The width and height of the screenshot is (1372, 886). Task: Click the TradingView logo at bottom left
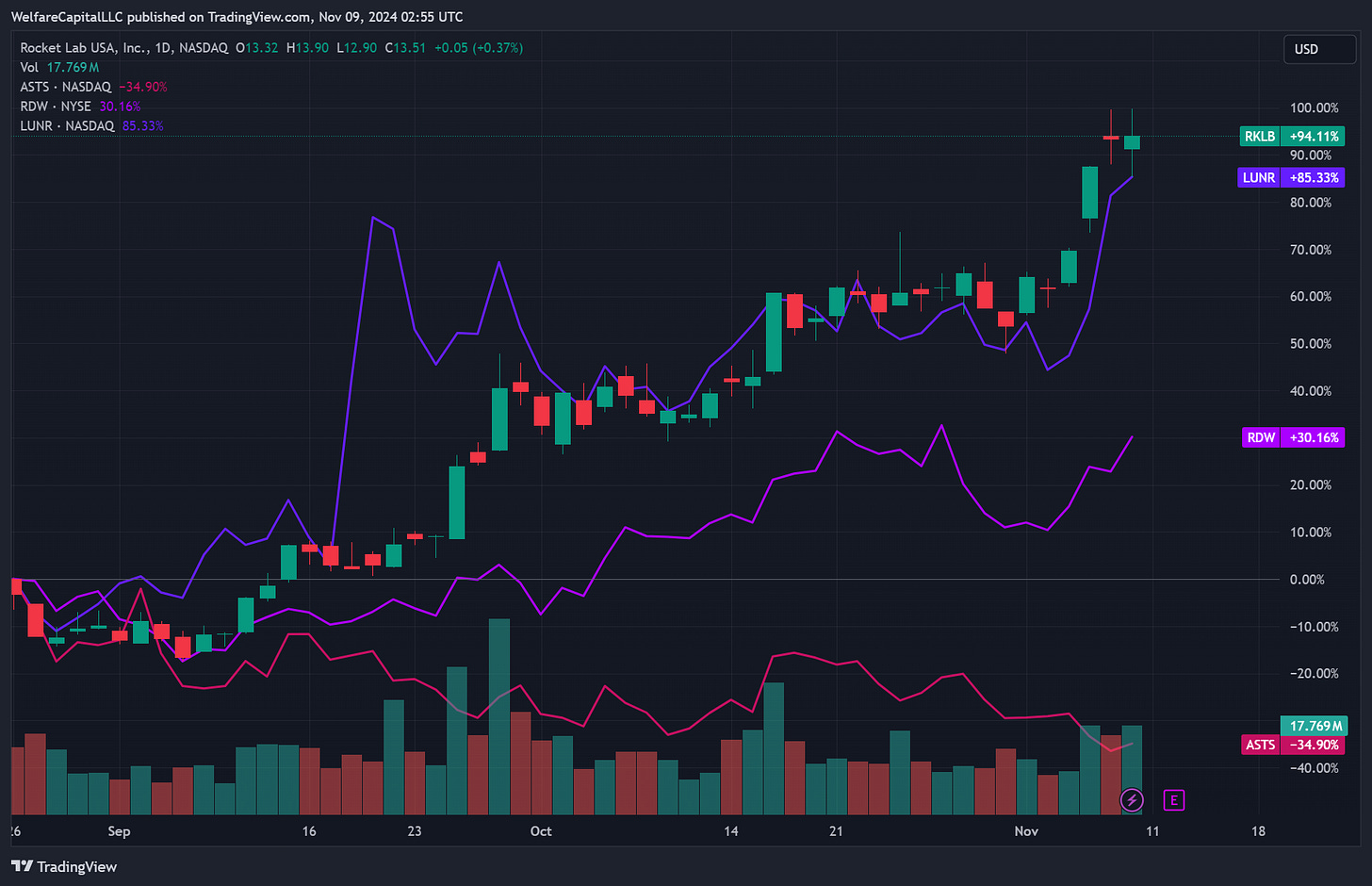(64, 866)
